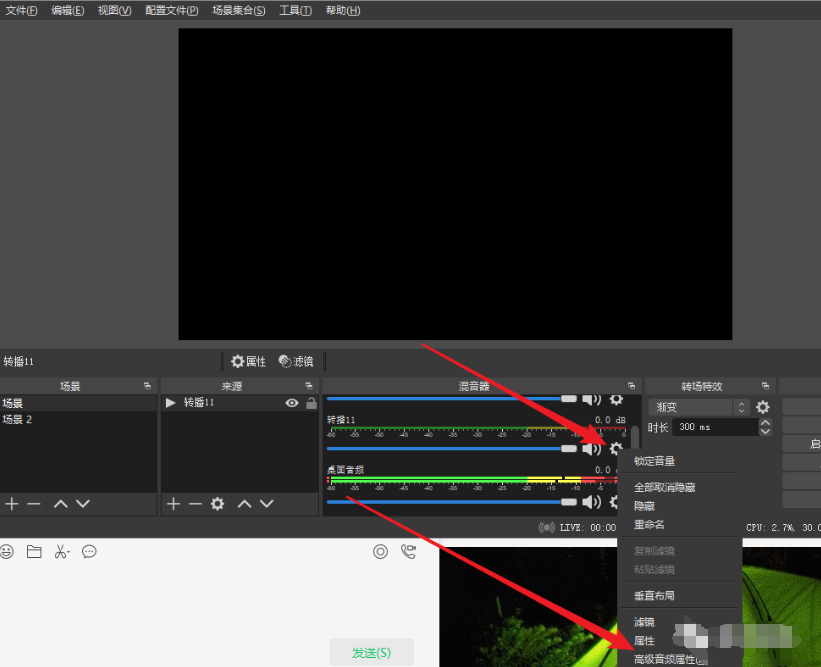
Task: Click the 属性 gear button above the panels
Action: 248,361
